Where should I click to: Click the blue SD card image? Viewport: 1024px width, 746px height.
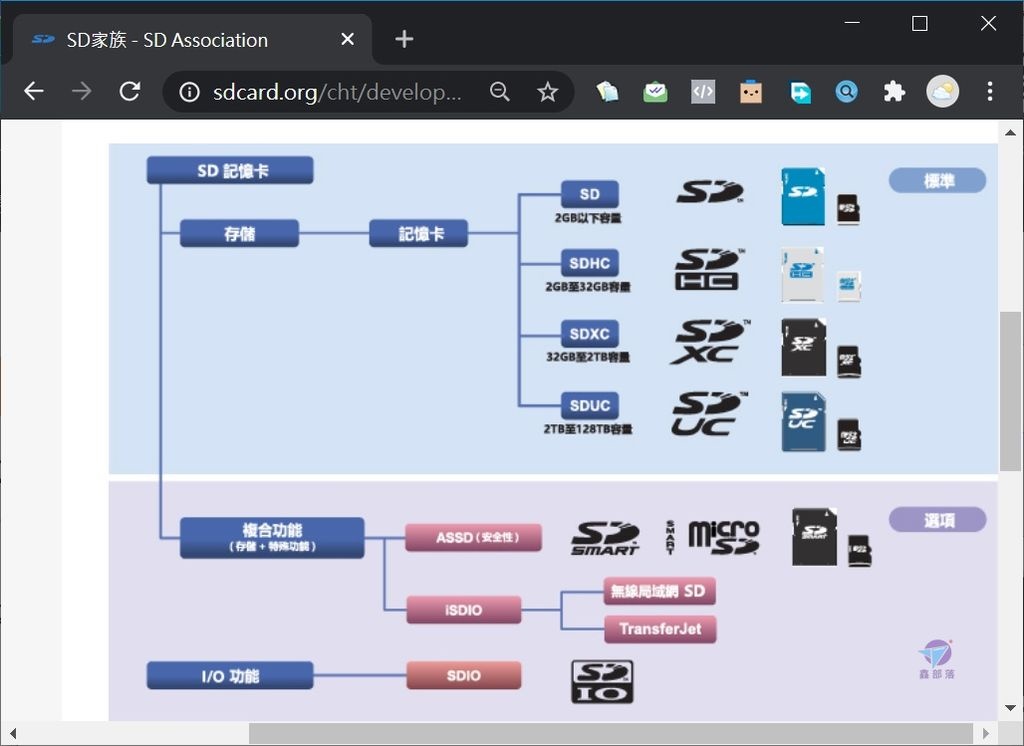pos(803,197)
